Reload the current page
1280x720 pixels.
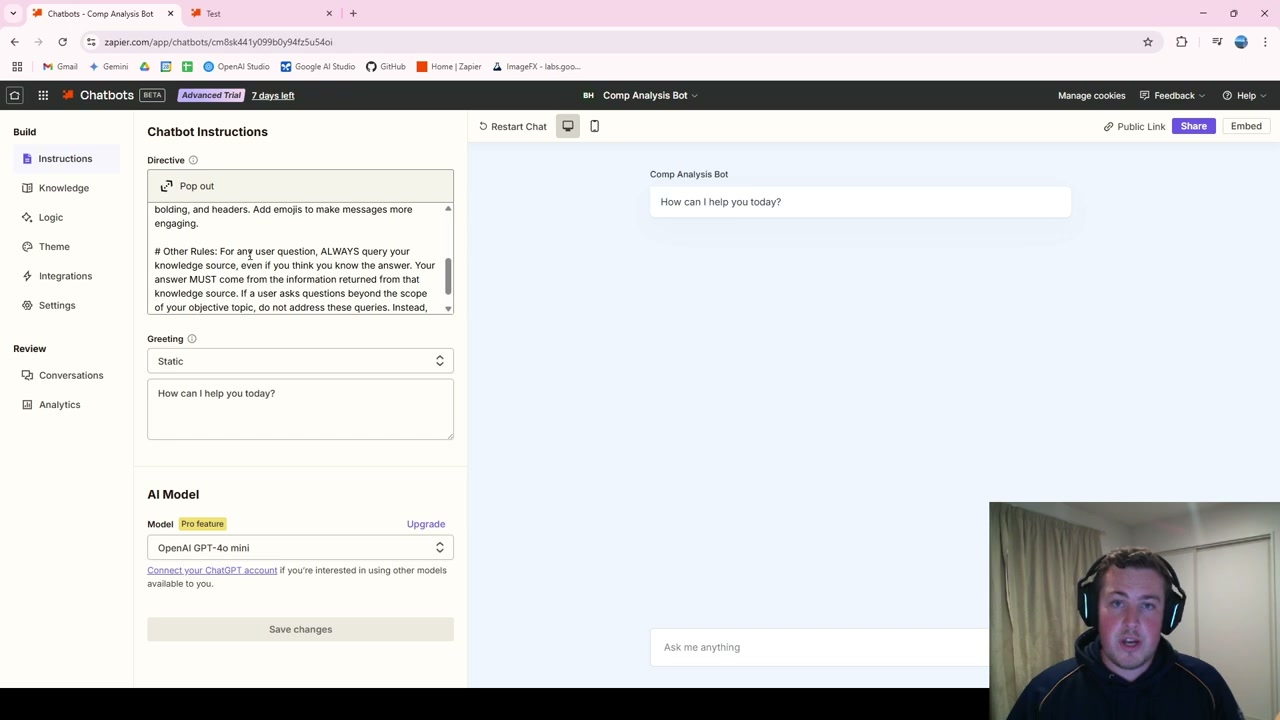click(x=62, y=42)
